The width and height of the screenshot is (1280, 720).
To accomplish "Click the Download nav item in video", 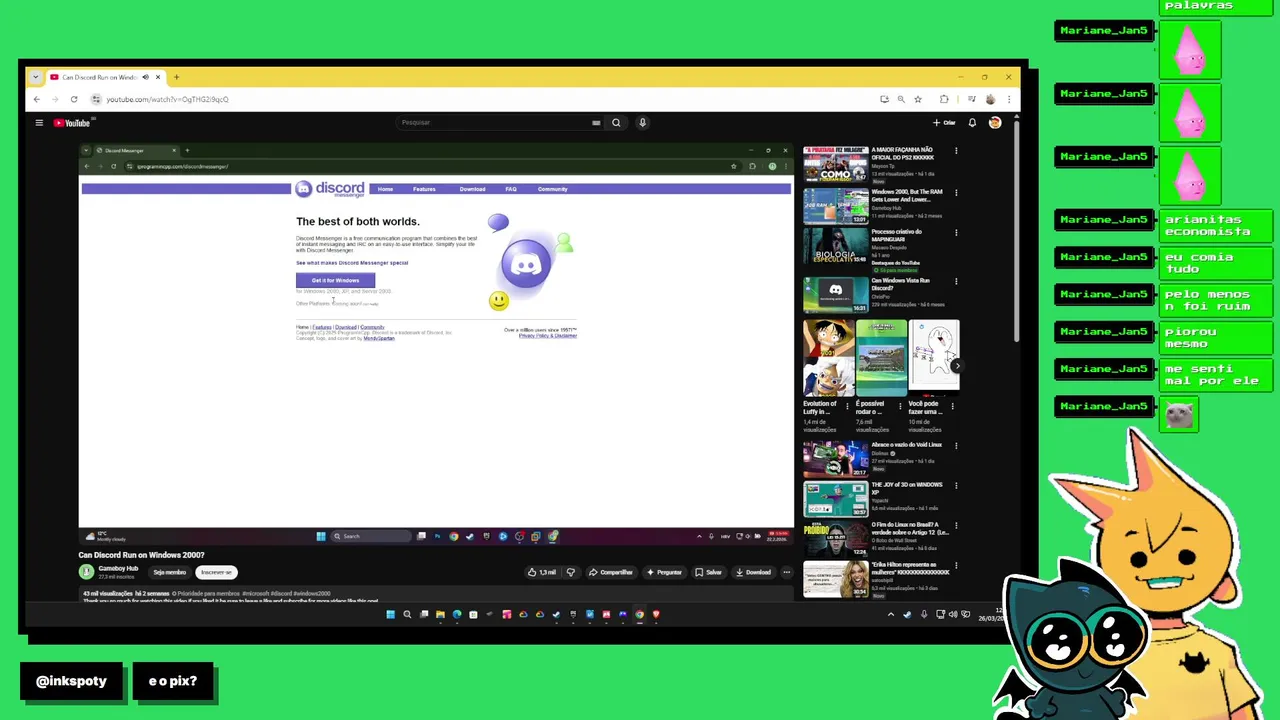I will pos(472,189).
